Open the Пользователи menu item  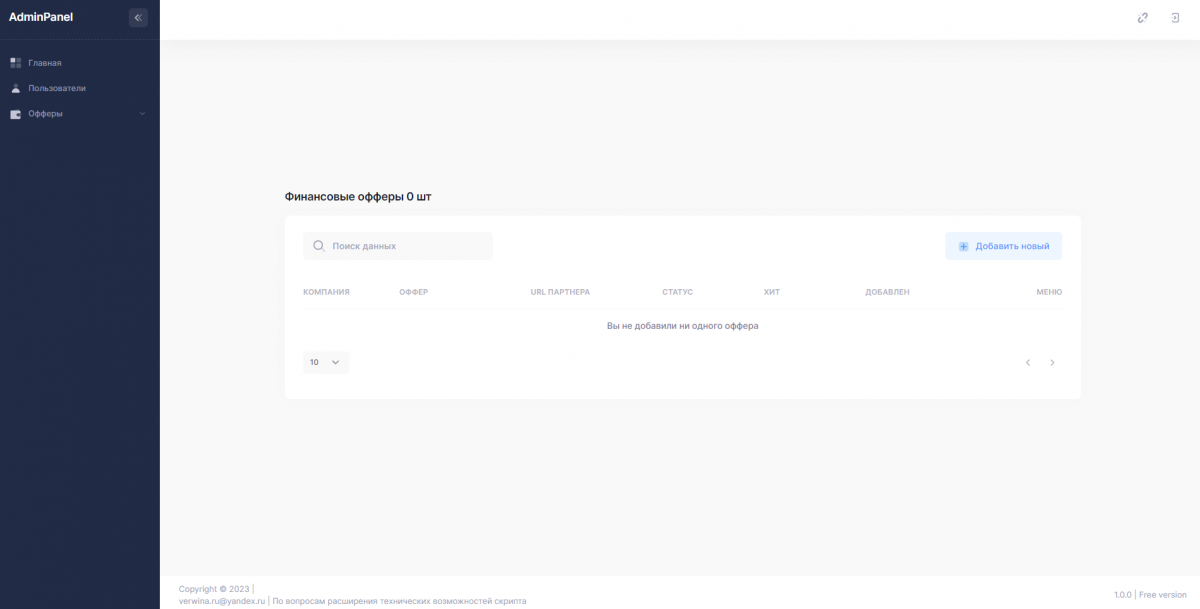(56, 88)
